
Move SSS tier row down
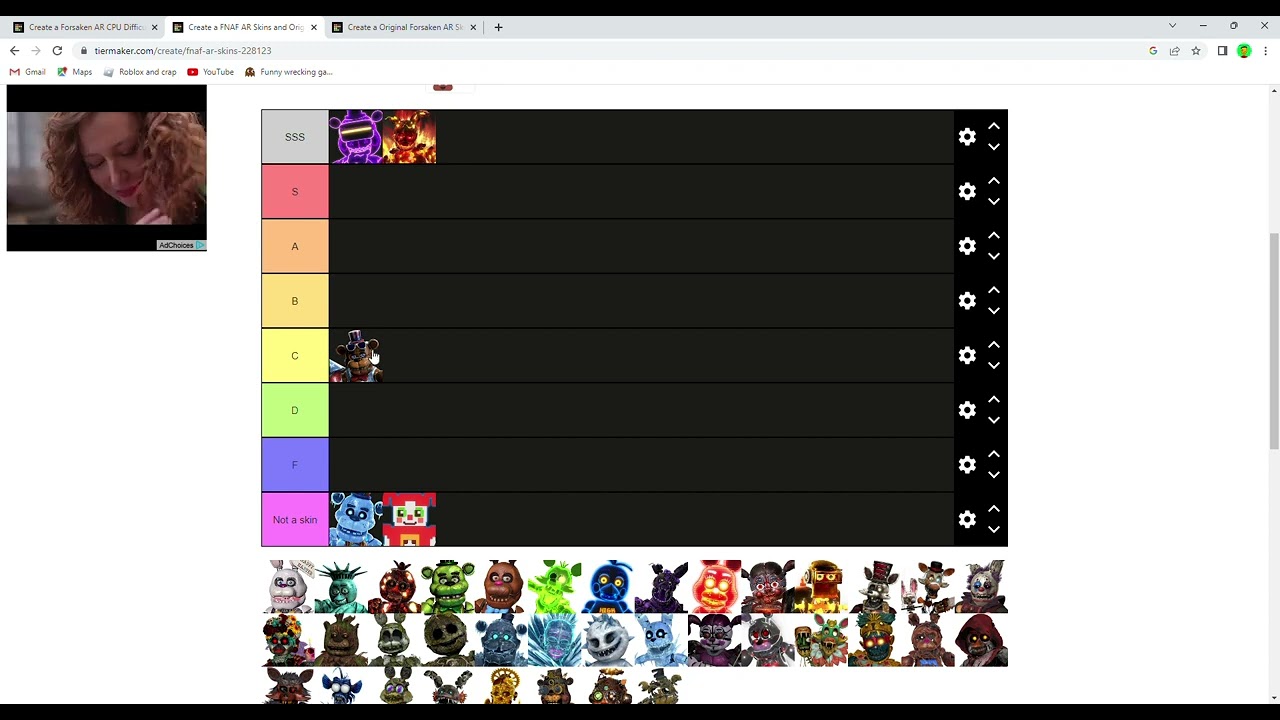(x=994, y=147)
